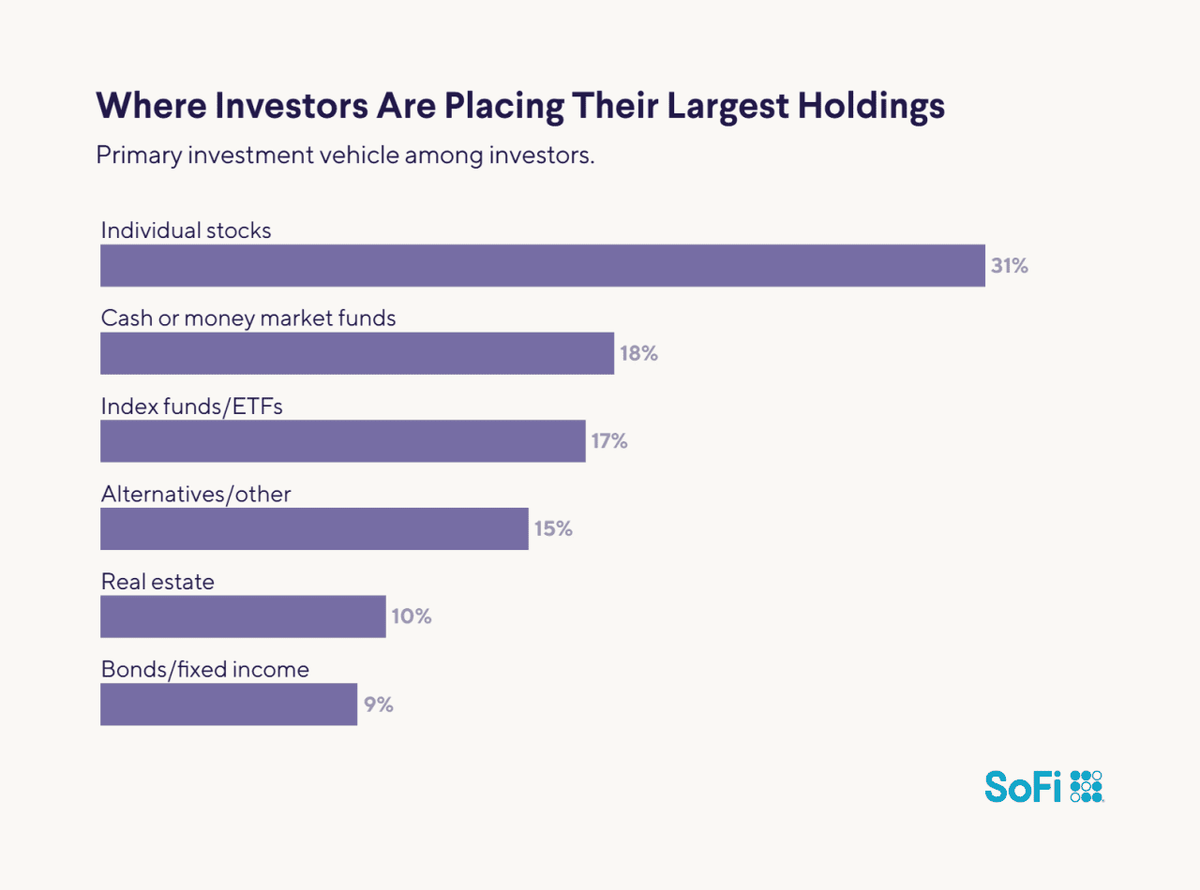This screenshot has width=1200, height=890.
Task: Click the 15% value label
Action: [x=553, y=528]
